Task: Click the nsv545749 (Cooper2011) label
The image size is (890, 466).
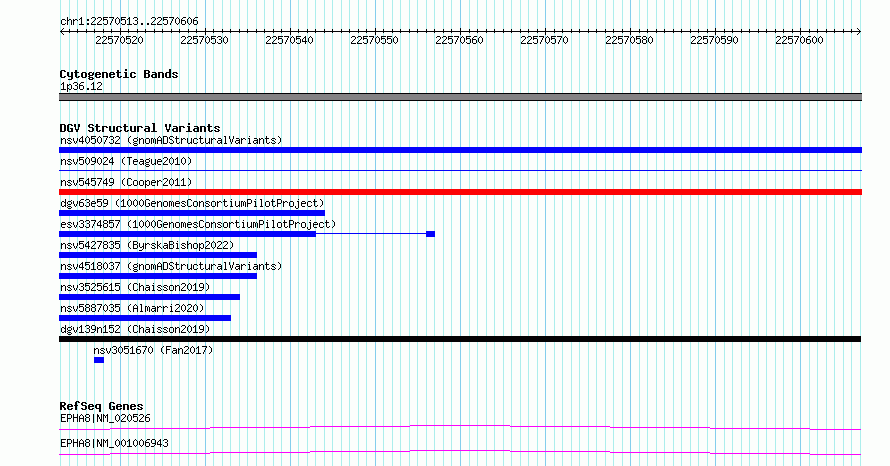Action: [x=126, y=182]
